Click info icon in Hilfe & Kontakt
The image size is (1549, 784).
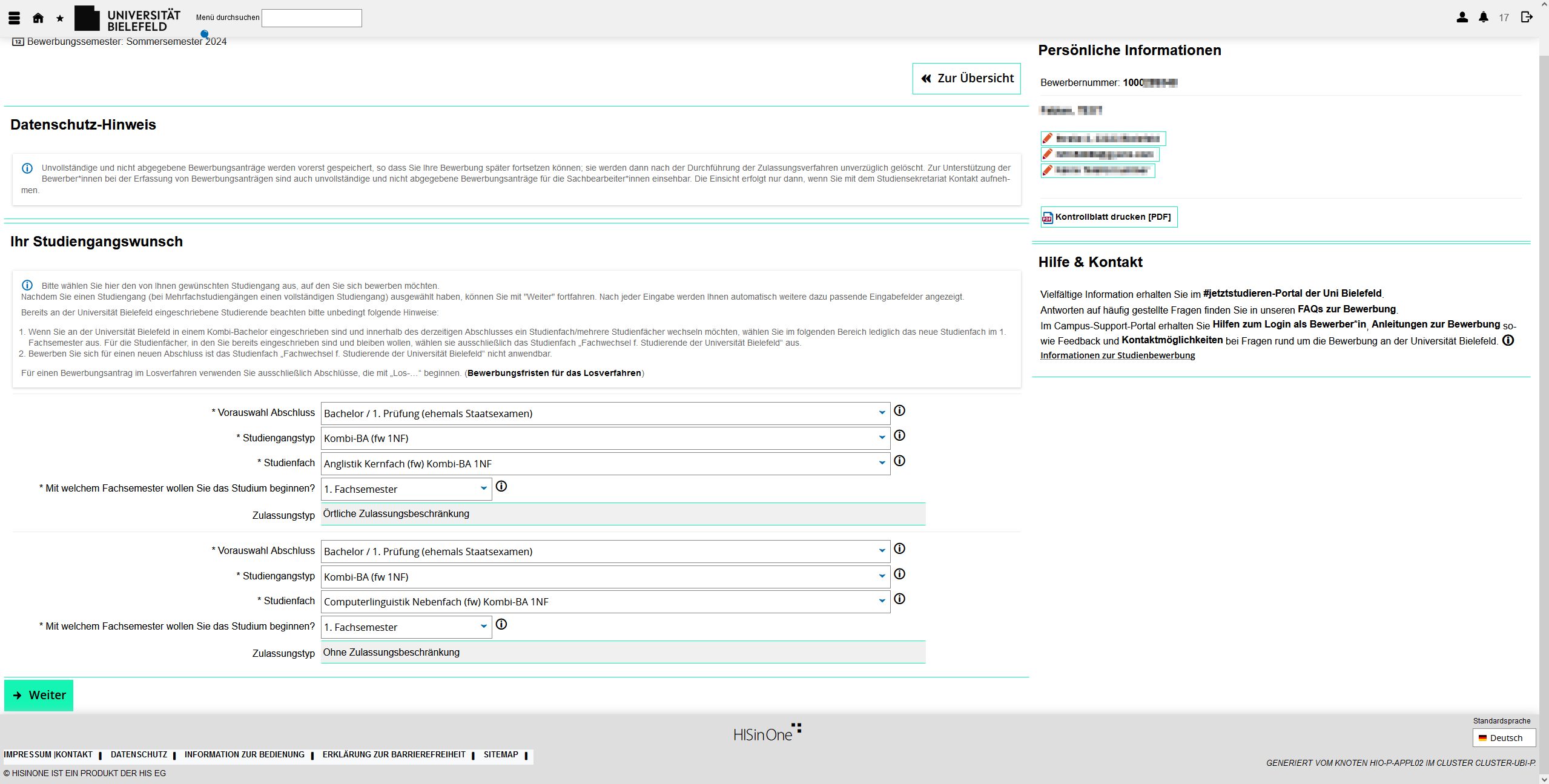point(1508,340)
